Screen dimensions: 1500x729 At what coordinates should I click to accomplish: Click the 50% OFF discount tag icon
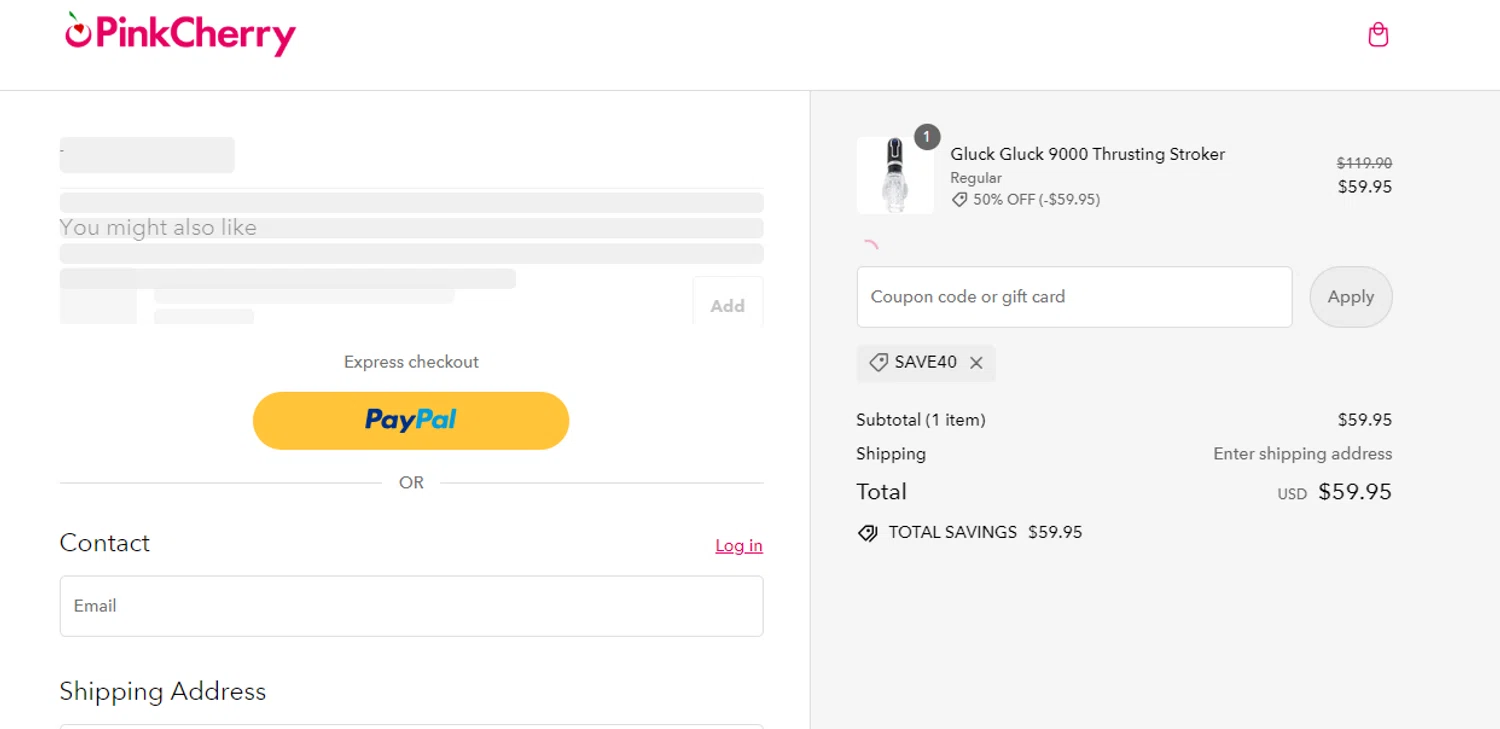click(959, 200)
